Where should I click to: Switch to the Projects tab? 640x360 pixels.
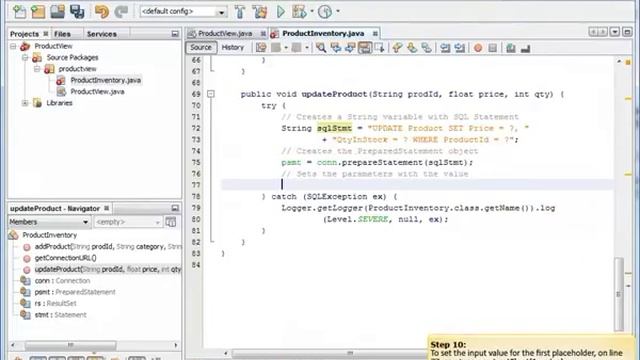24,34
